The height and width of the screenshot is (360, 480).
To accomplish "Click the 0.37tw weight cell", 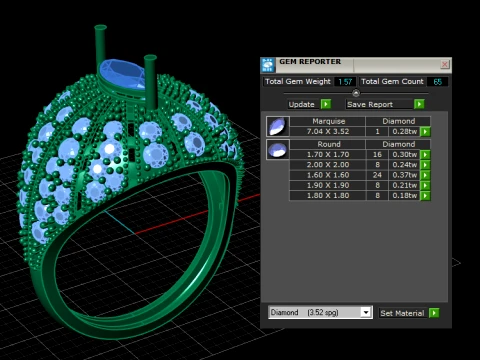I will click(x=404, y=175).
